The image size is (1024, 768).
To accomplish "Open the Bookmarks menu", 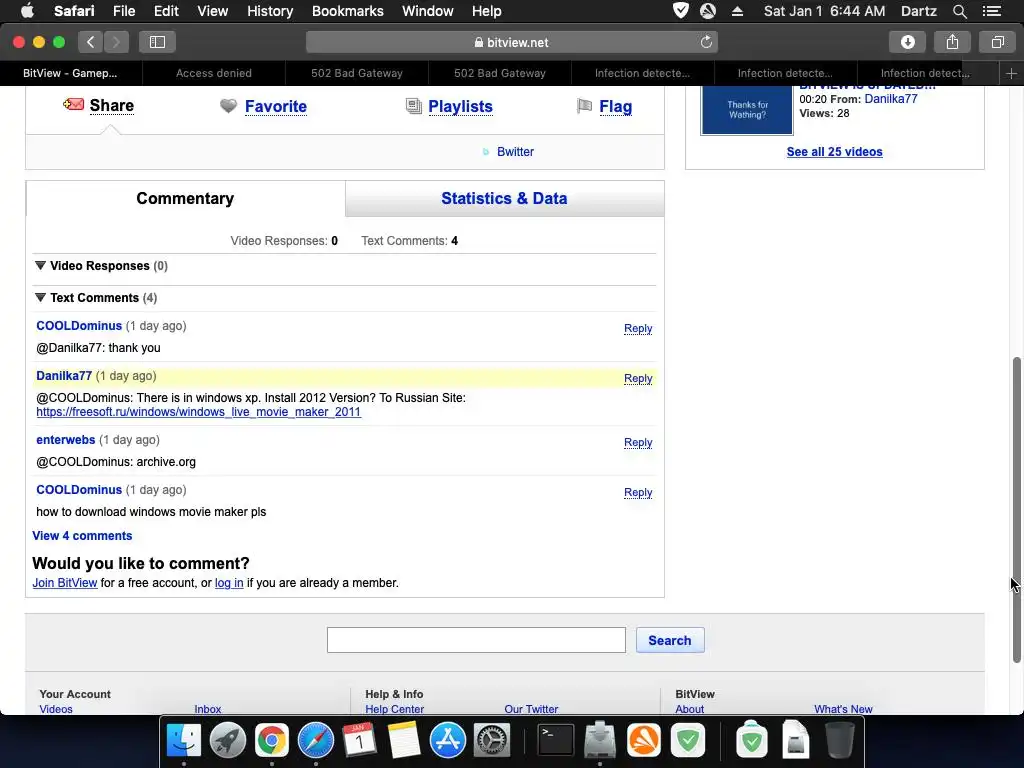I will 347,11.
